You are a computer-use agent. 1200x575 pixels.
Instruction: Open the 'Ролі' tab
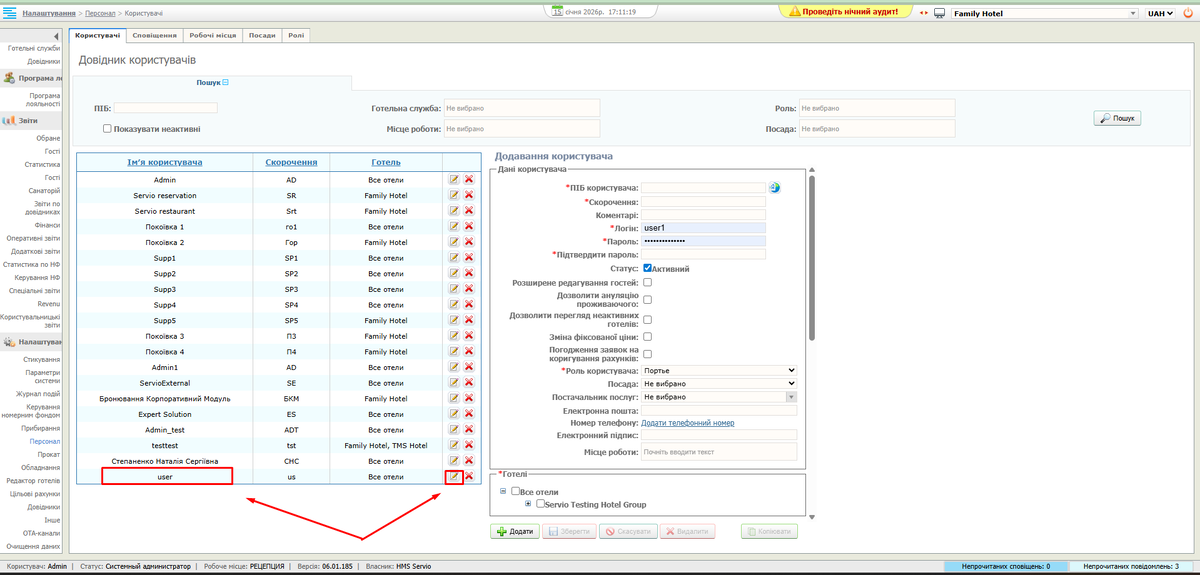point(297,35)
